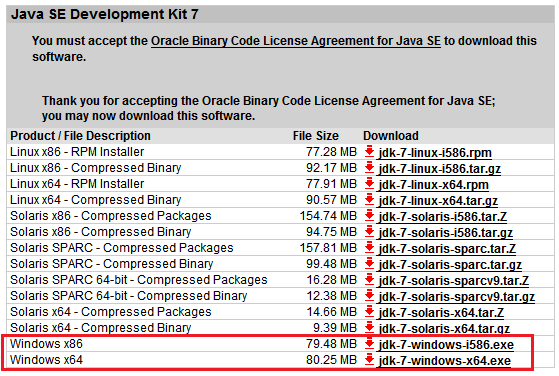Click the 'Solaris x64 - Compressed Binary' text
Viewport: 559px width, 376px height.
click(x=101, y=328)
